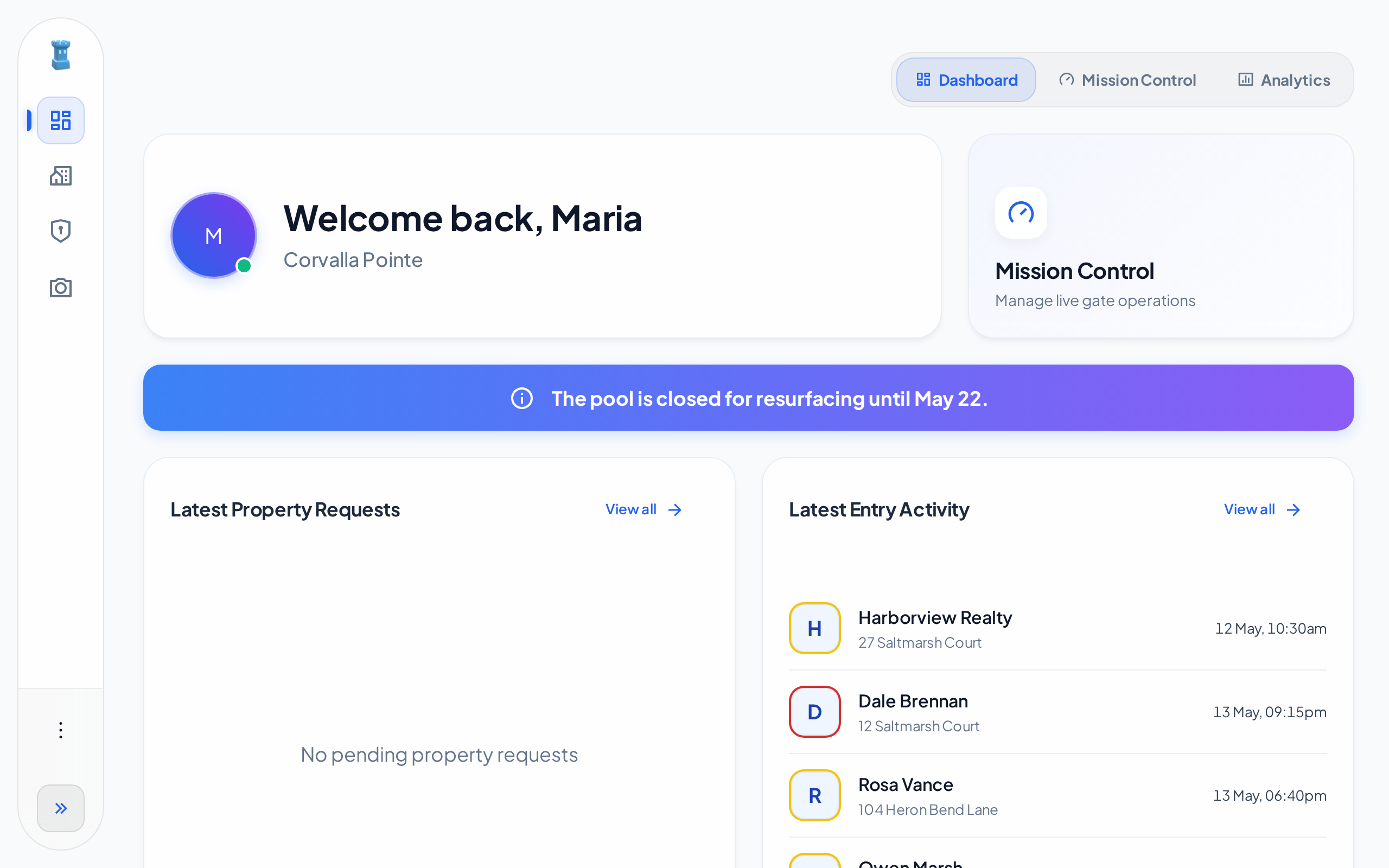
Task: Click the pool closed announcement text
Action: [x=769, y=398]
